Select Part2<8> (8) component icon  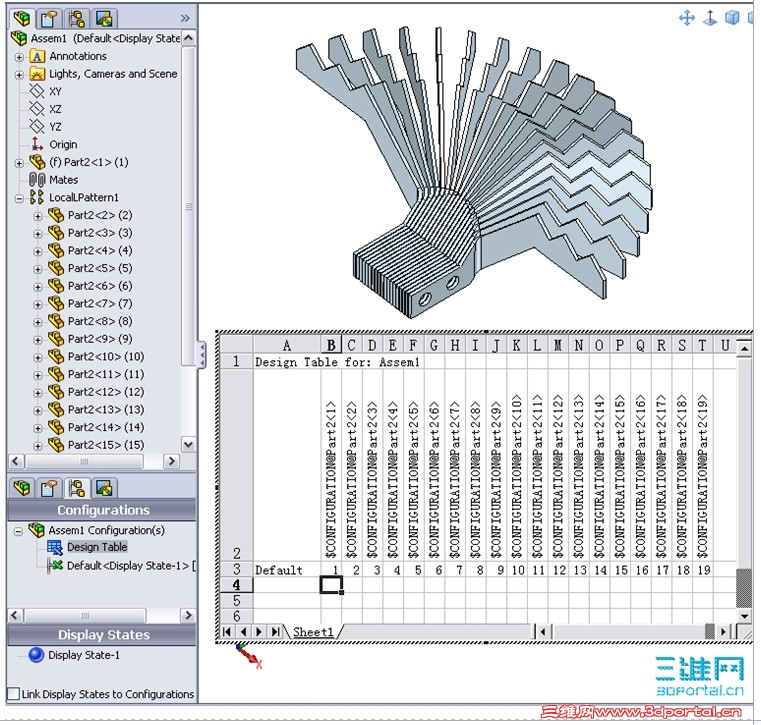click(x=56, y=321)
